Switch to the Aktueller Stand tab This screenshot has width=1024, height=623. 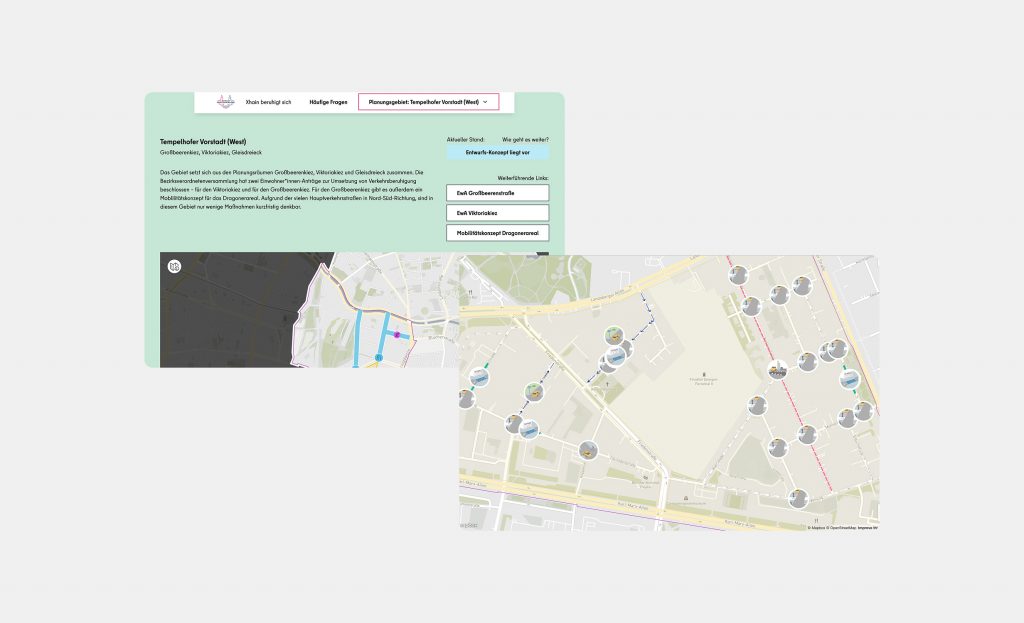[x=465, y=139]
